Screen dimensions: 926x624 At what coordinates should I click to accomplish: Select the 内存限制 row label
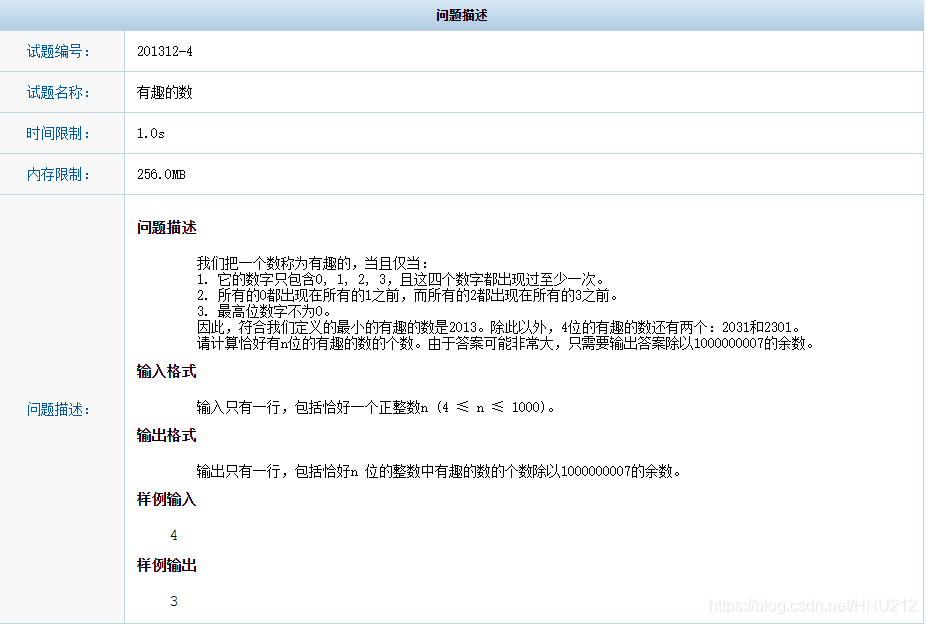[61, 173]
